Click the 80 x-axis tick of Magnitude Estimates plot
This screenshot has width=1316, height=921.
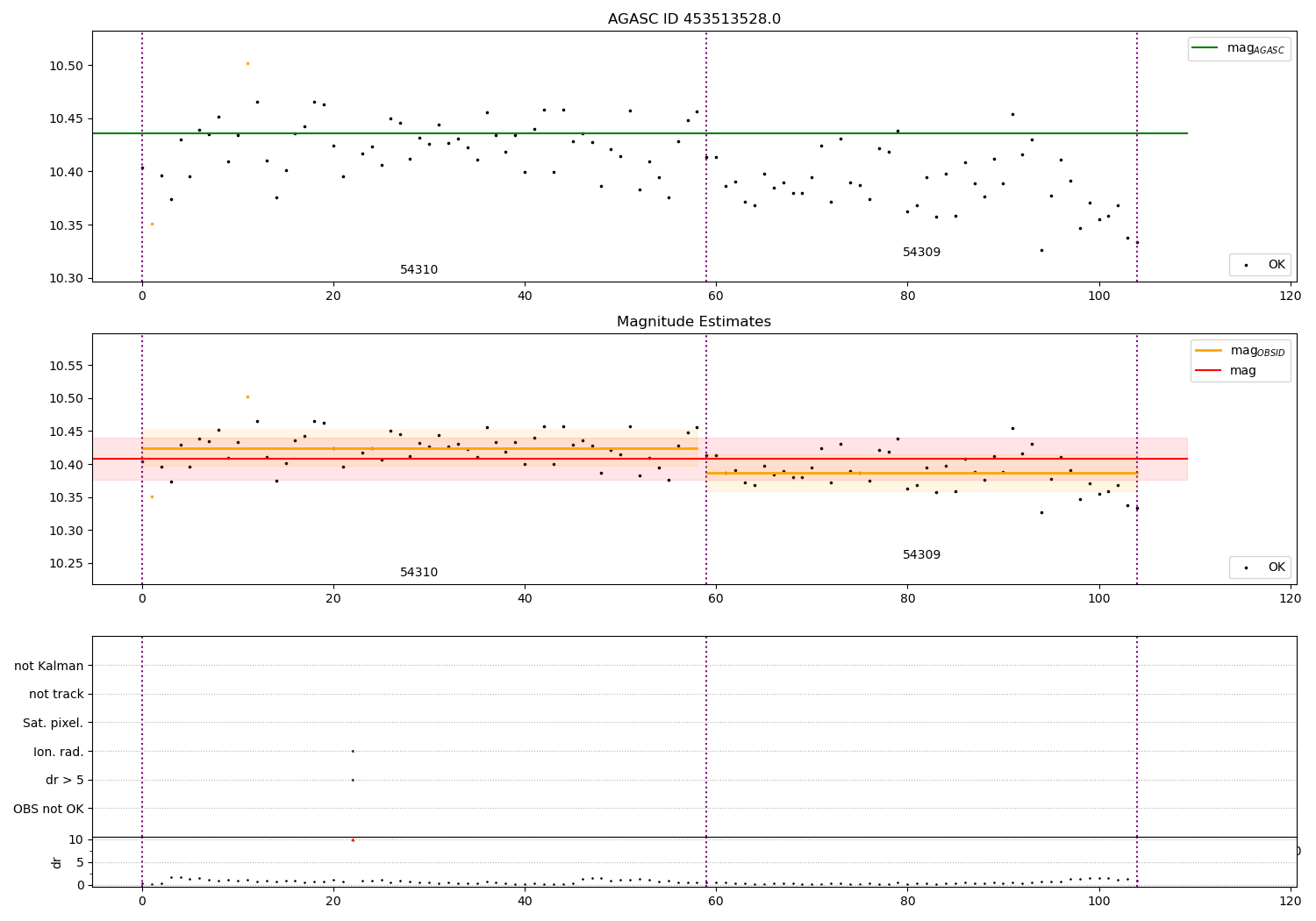click(907, 599)
